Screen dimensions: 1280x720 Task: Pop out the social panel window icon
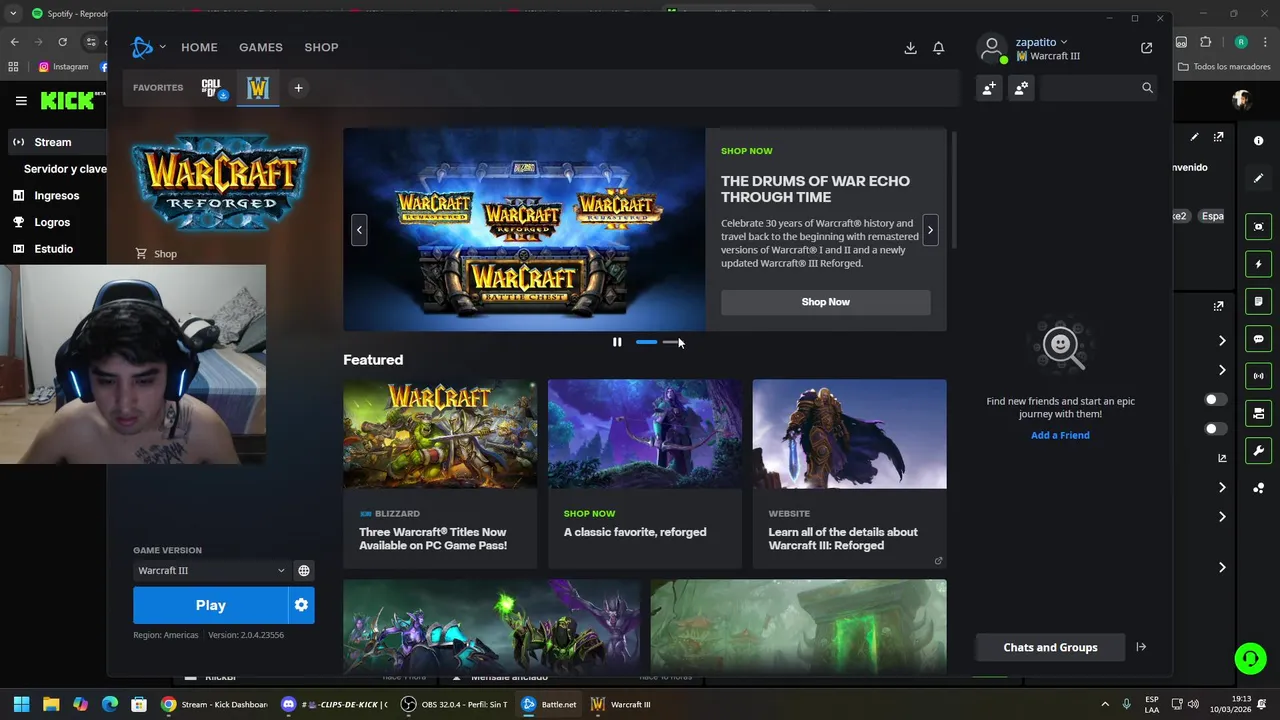[x=1147, y=48]
